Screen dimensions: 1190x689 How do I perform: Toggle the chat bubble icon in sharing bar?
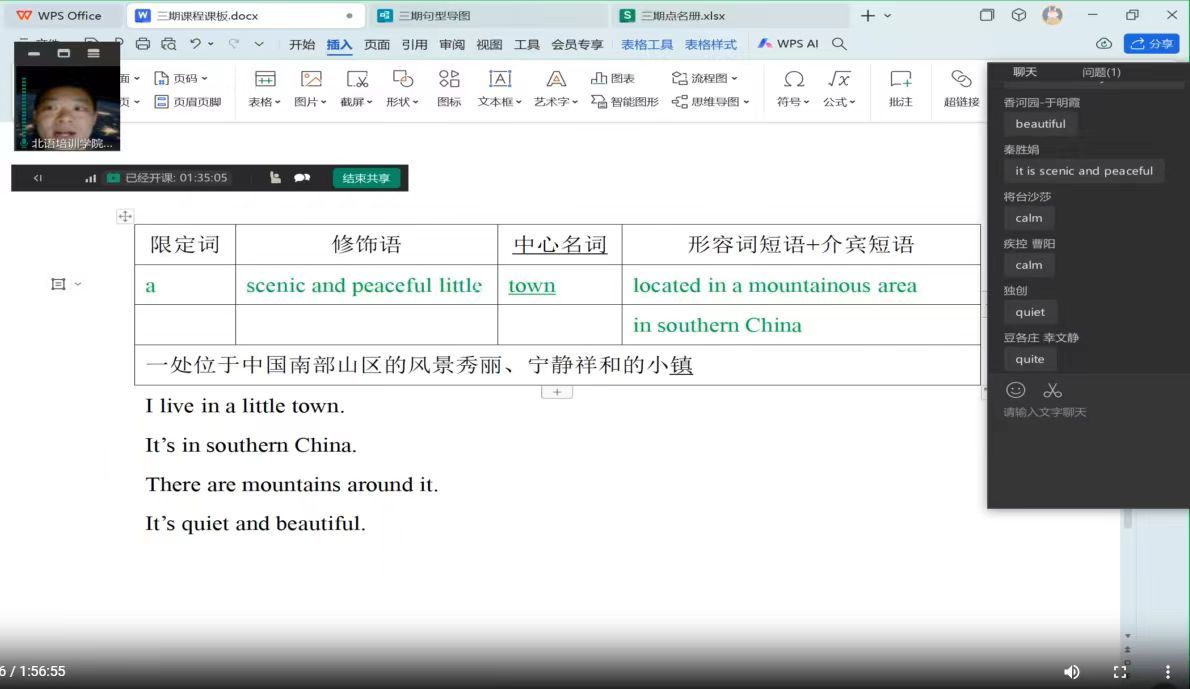coord(301,178)
